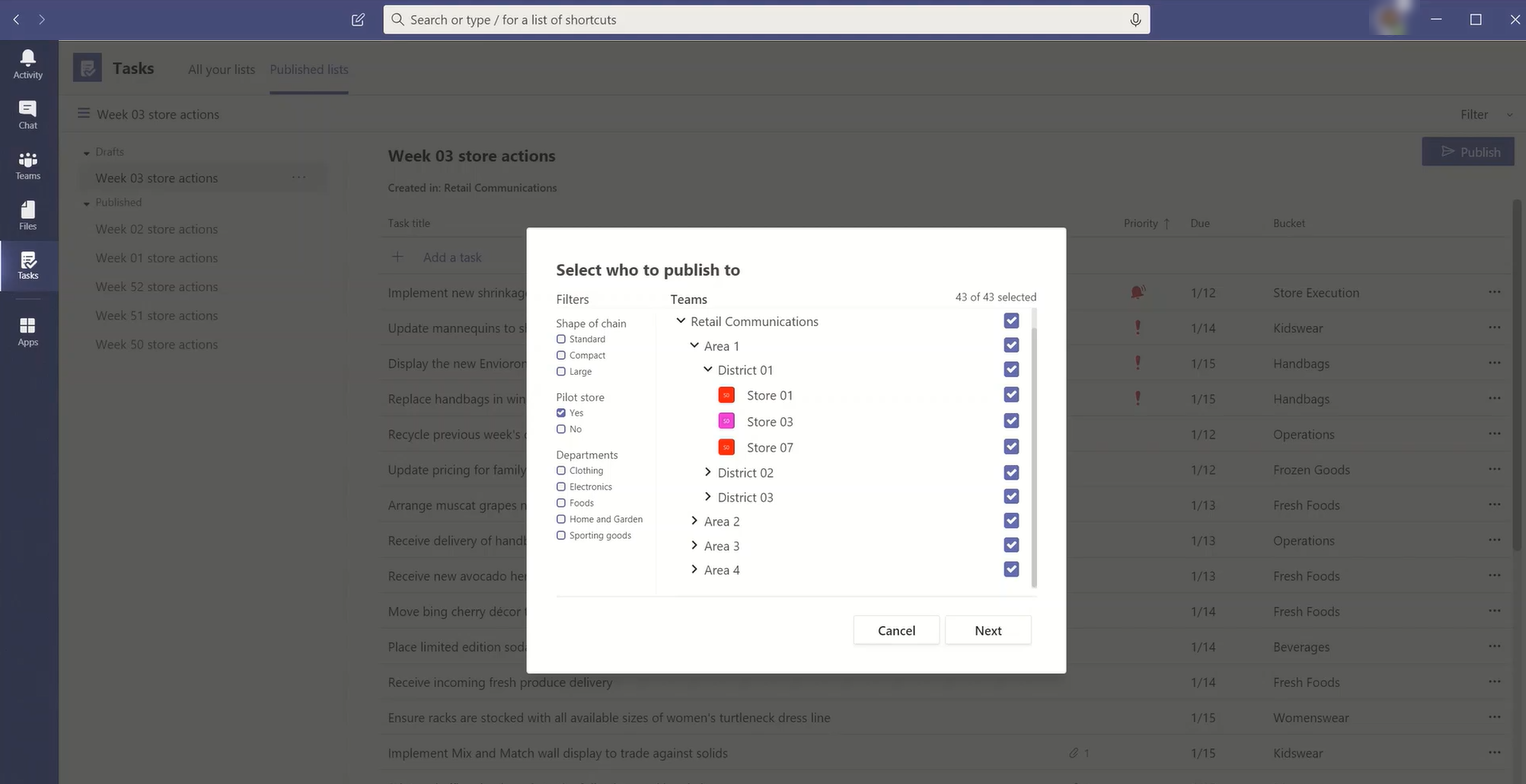This screenshot has height=784, width=1526.
Task: Check the Large filter checkbox
Action: (561, 371)
